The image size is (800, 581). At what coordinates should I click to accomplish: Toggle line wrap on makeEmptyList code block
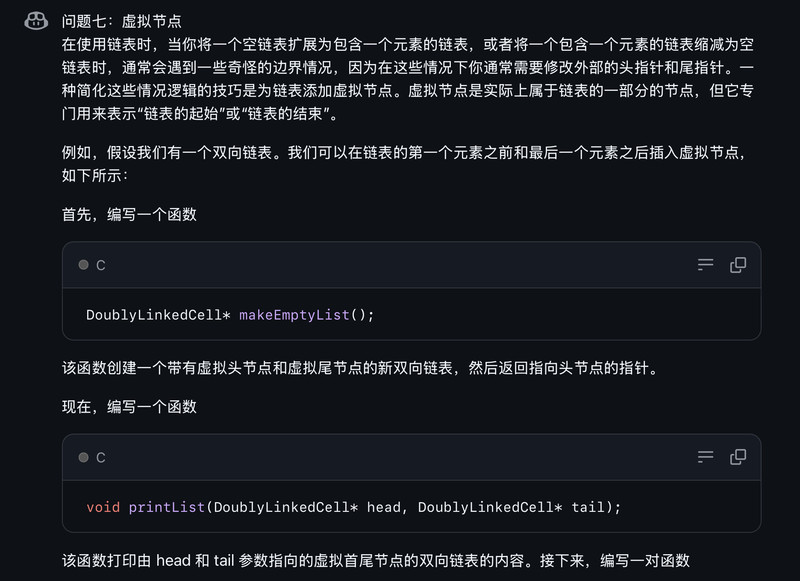(706, 265)
